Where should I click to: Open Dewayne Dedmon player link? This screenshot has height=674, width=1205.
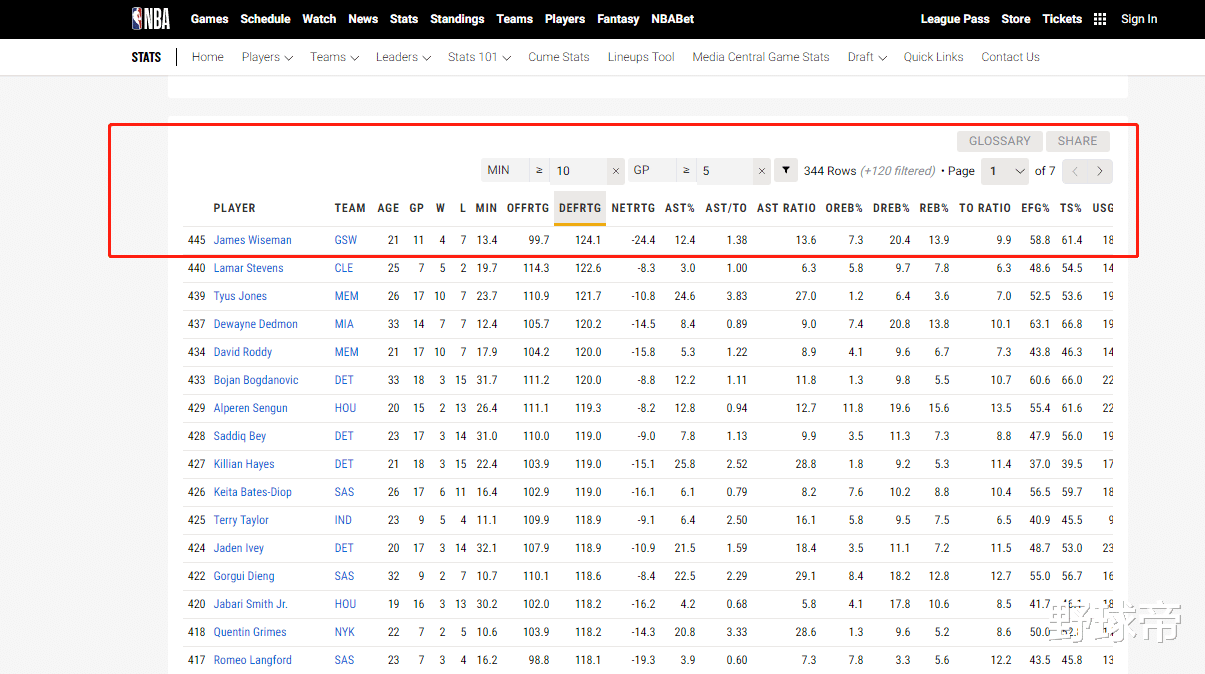pyautogui.click(x=256, y=324)
